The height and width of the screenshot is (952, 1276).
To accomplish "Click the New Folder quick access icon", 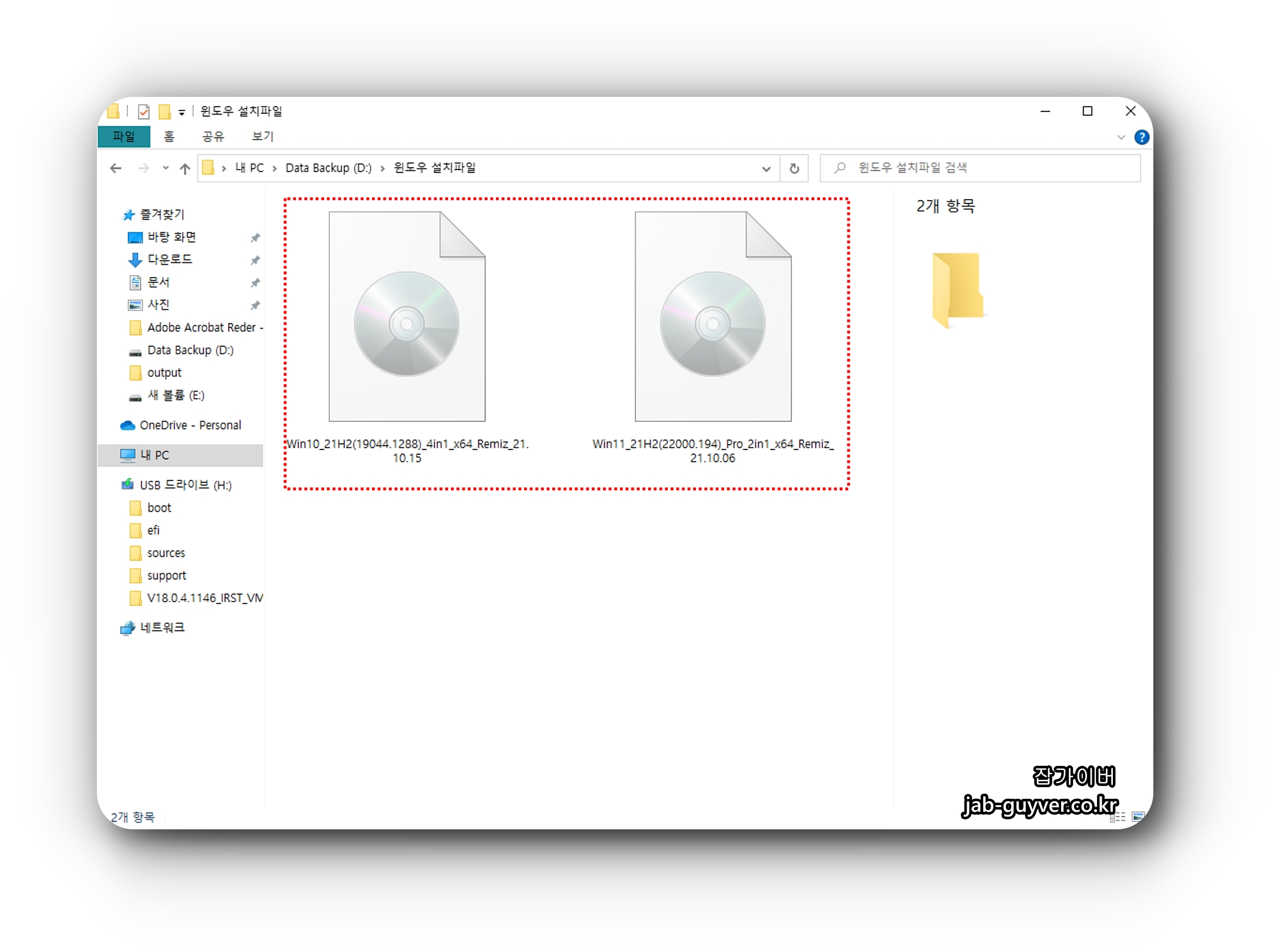I will click(165, 112).
